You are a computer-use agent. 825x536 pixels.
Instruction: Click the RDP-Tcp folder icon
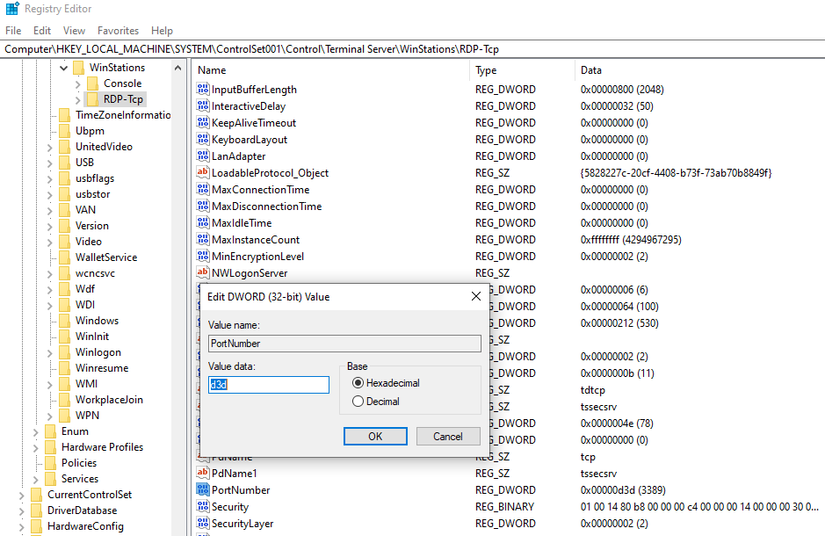pyautogui.click(x=93, y=99)
